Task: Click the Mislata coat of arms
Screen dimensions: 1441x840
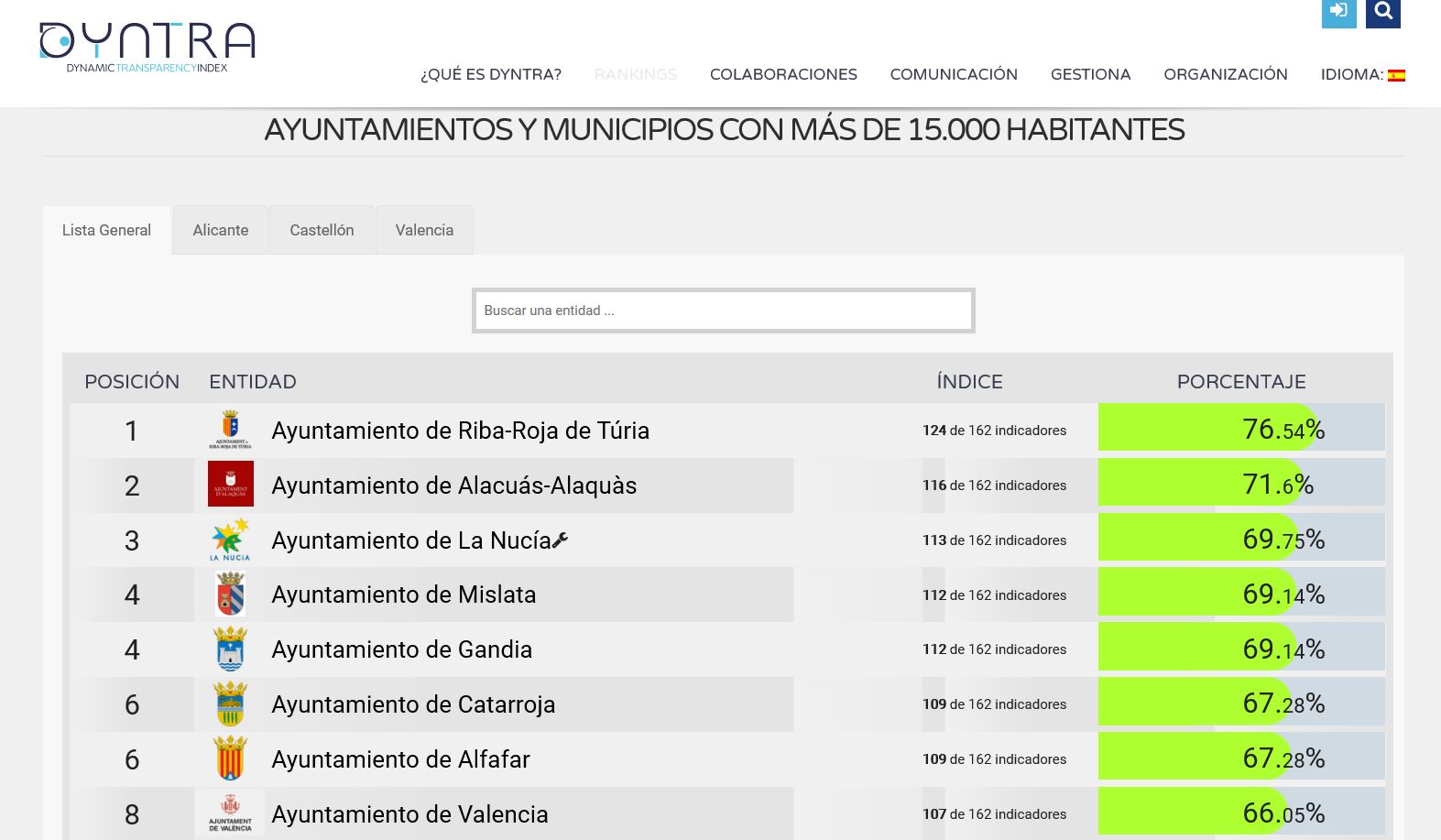Action: click(x=230, y=595)
